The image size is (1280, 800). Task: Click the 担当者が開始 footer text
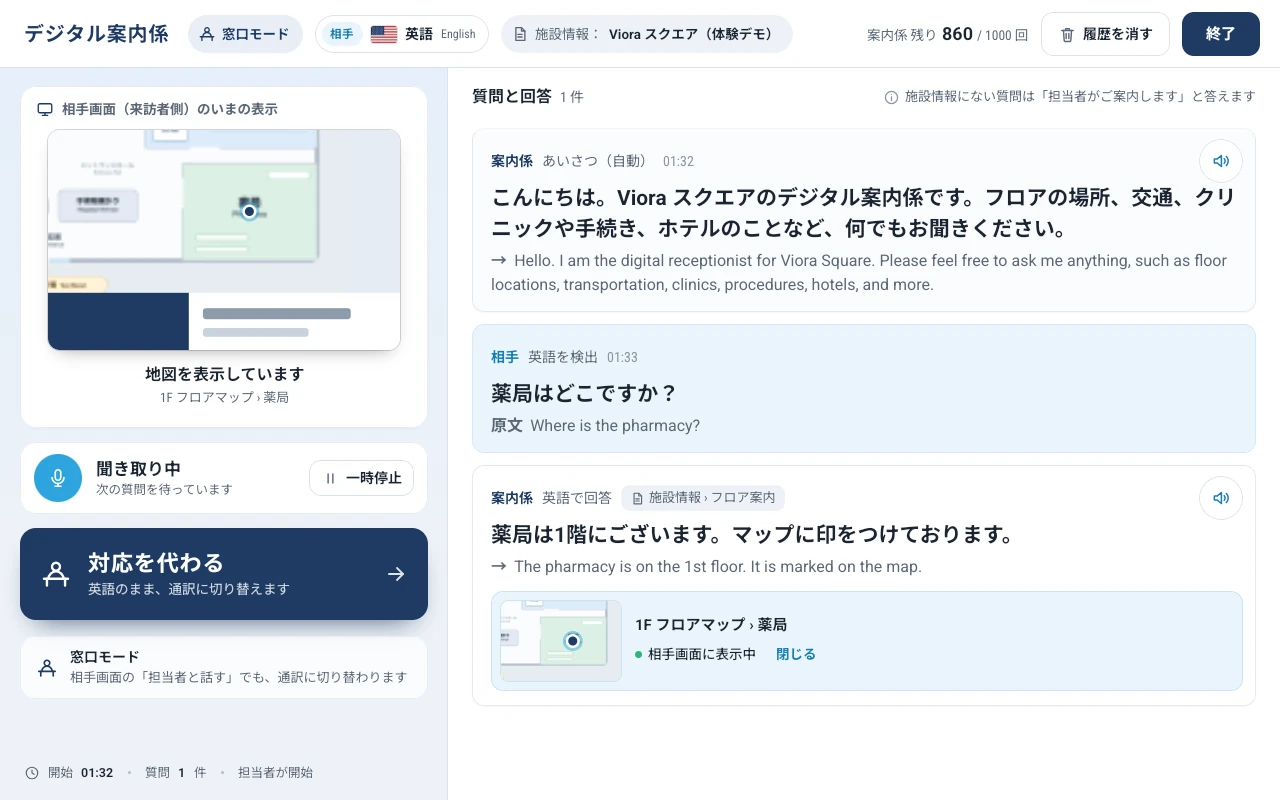click(x=275, y=773)
